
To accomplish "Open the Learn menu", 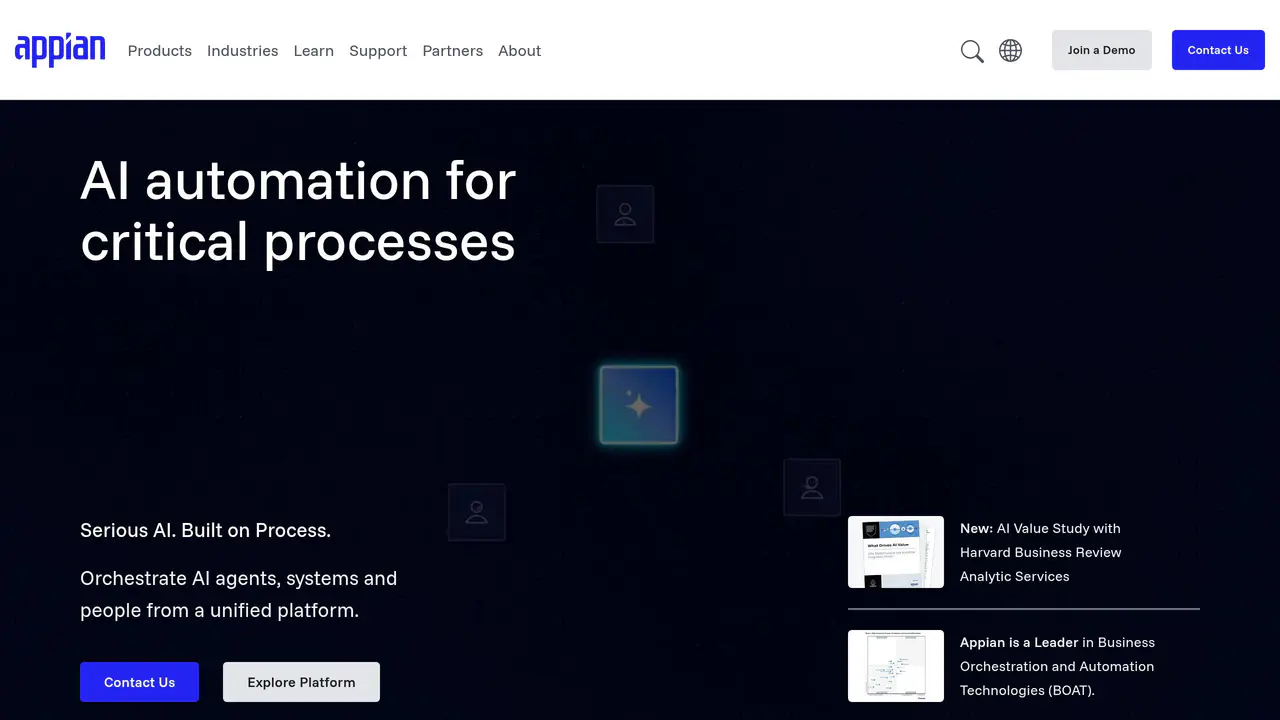I will [x=314, y=51].
